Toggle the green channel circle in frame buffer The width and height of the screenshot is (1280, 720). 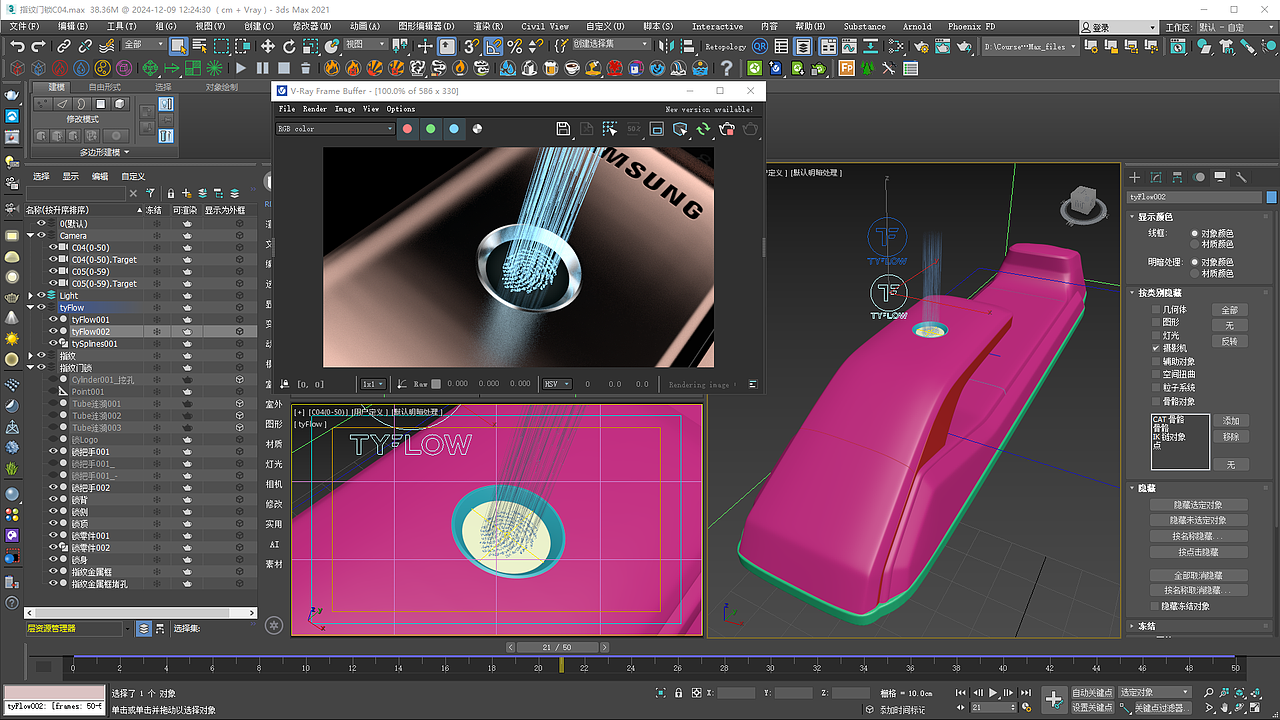click(x=430, y=129)
